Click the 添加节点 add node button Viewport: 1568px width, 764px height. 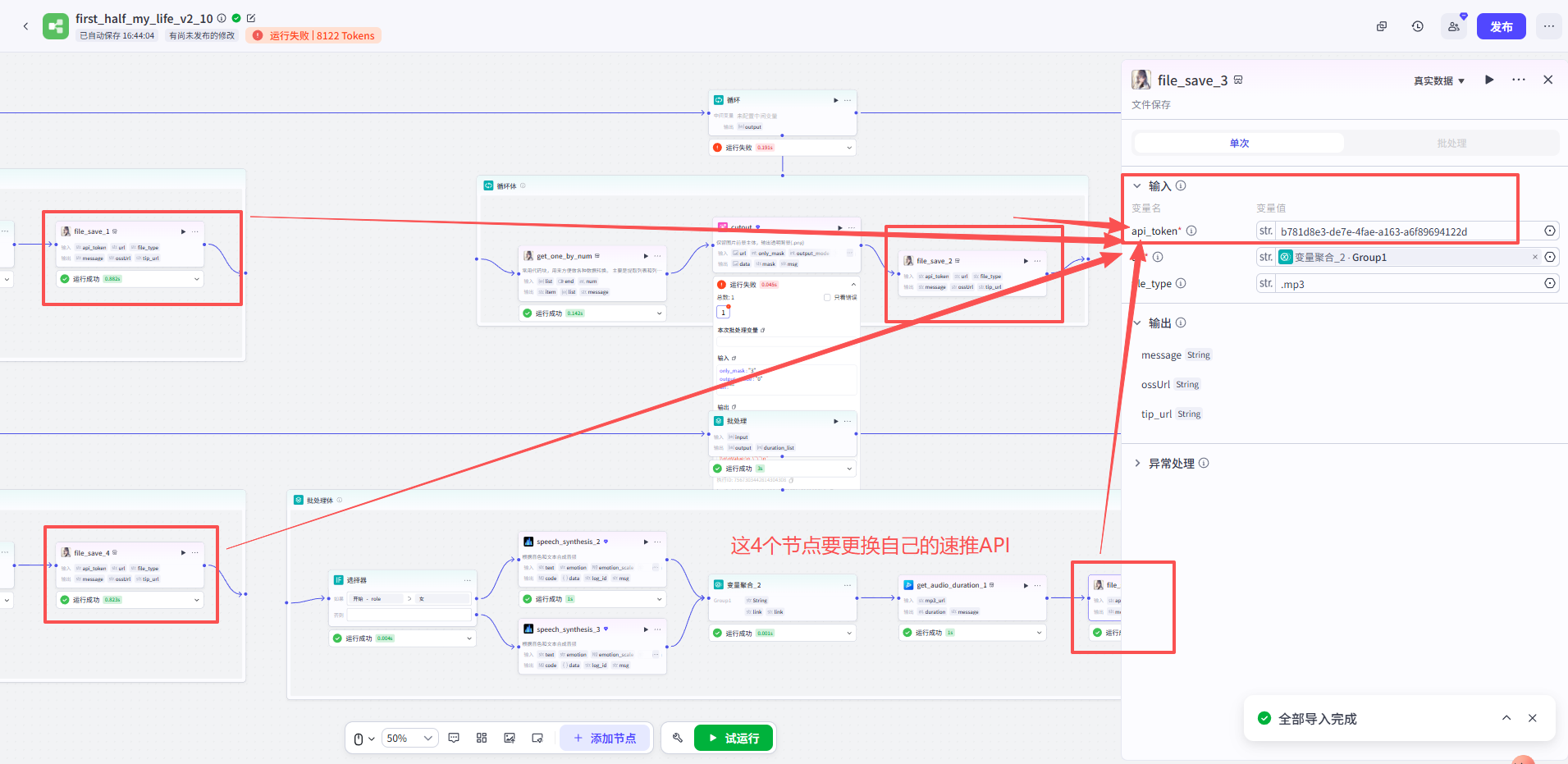click(605, 738)
